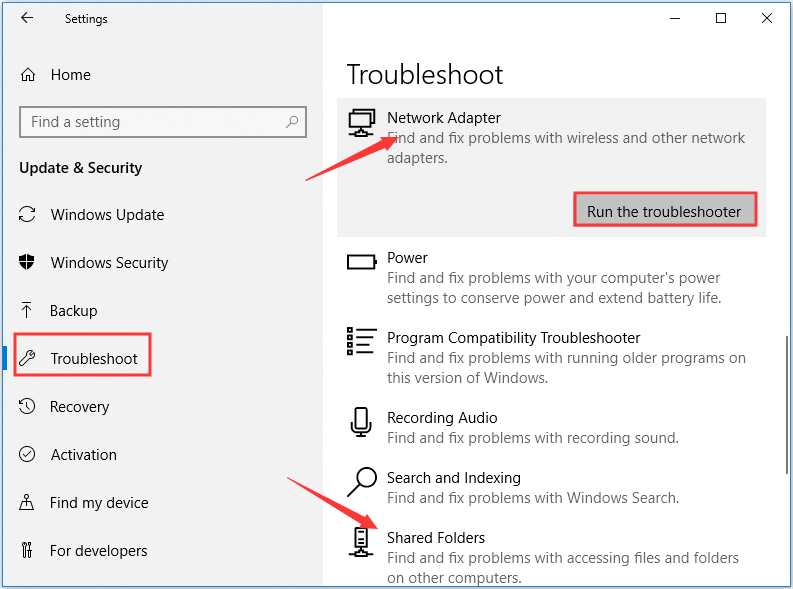
Task: Click the Search and Indexing magnifier icon
Action: coord(362,482)
